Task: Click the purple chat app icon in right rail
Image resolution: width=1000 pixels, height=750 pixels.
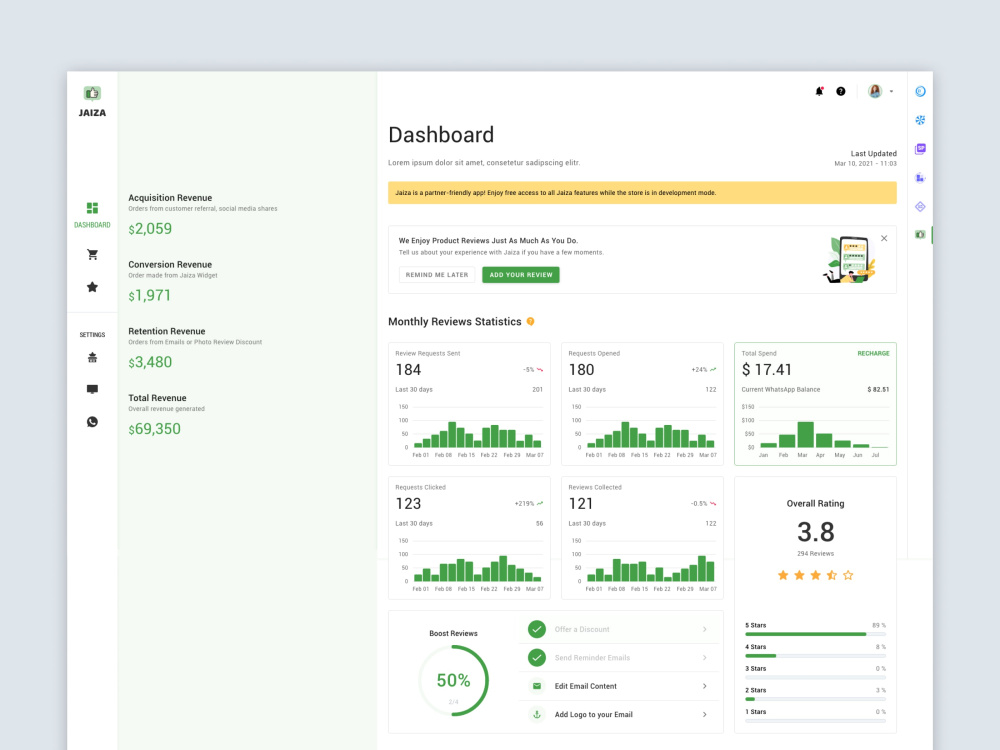Action: pyautogui.click(x=920, y=149)
